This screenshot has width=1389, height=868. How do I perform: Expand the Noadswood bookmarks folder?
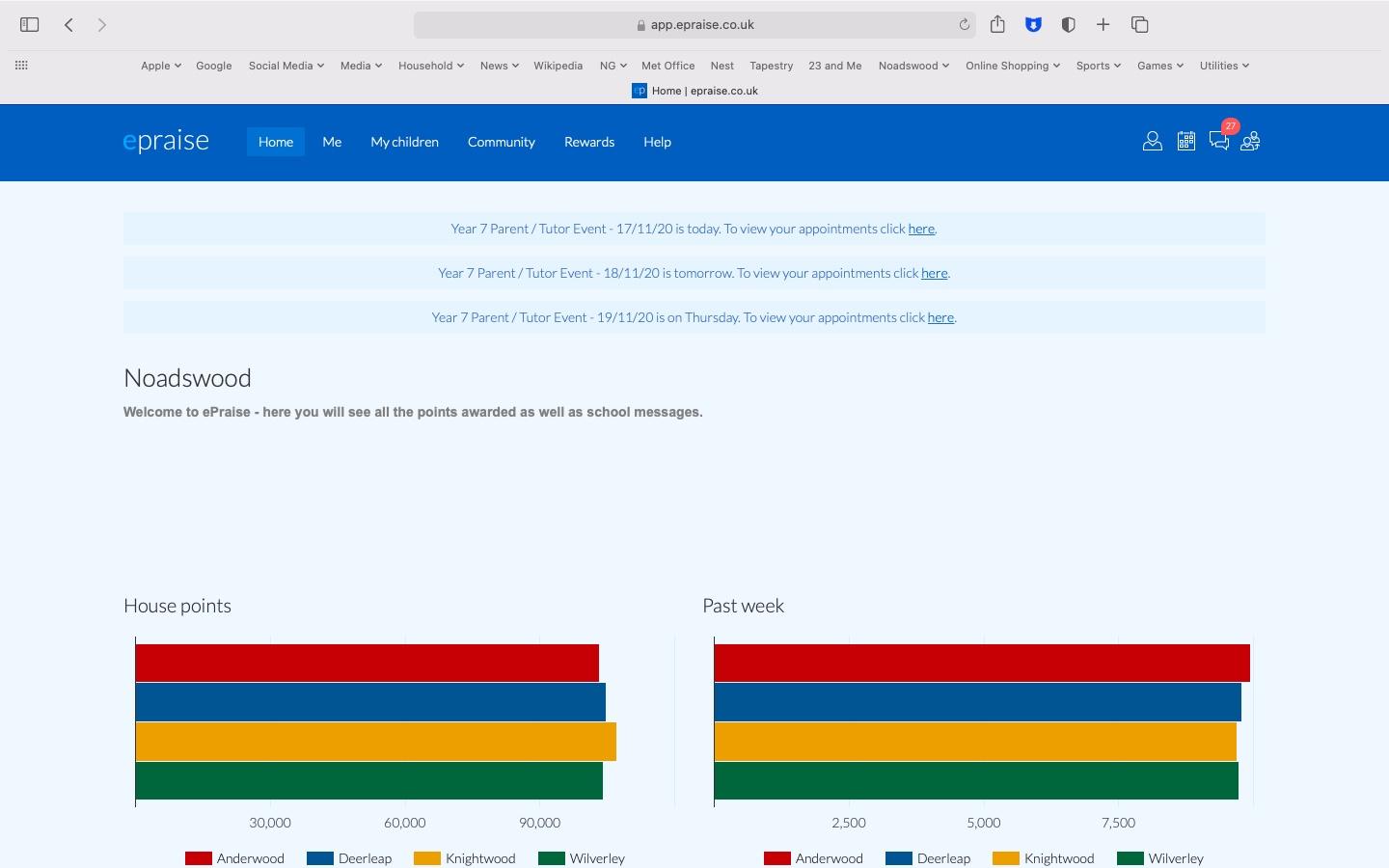tap(913, 66)
